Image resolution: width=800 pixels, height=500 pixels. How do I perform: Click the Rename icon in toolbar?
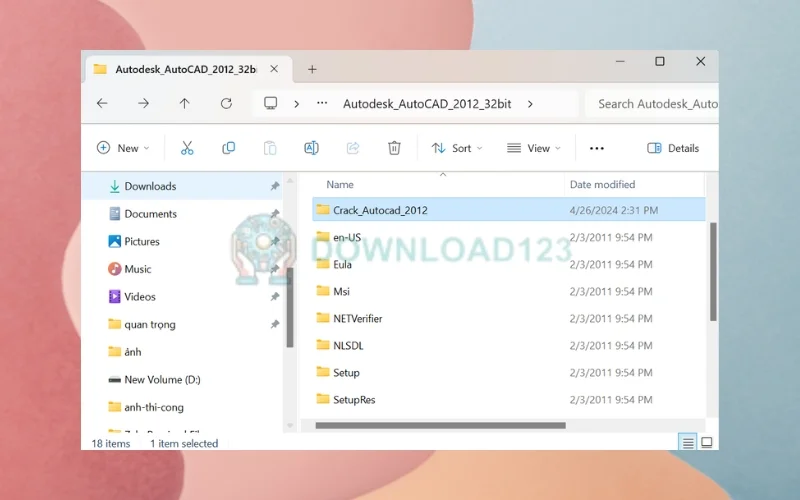[311, 148]
